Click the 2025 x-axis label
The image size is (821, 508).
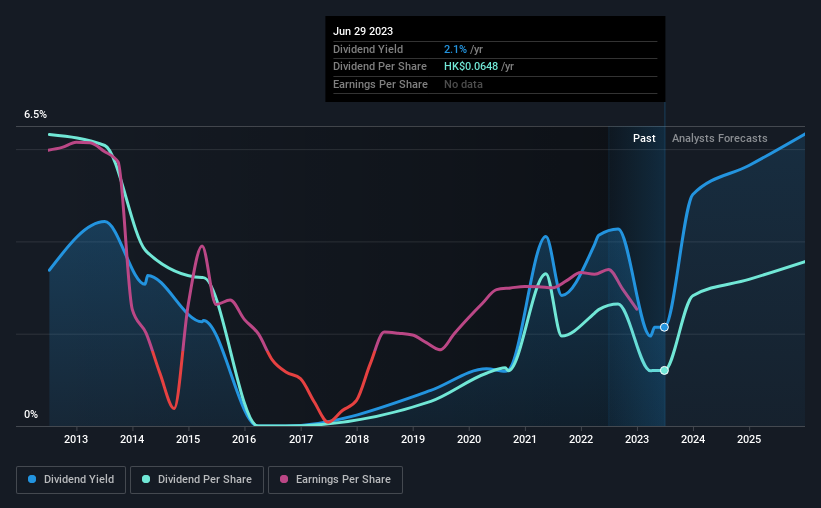point(749,439)
